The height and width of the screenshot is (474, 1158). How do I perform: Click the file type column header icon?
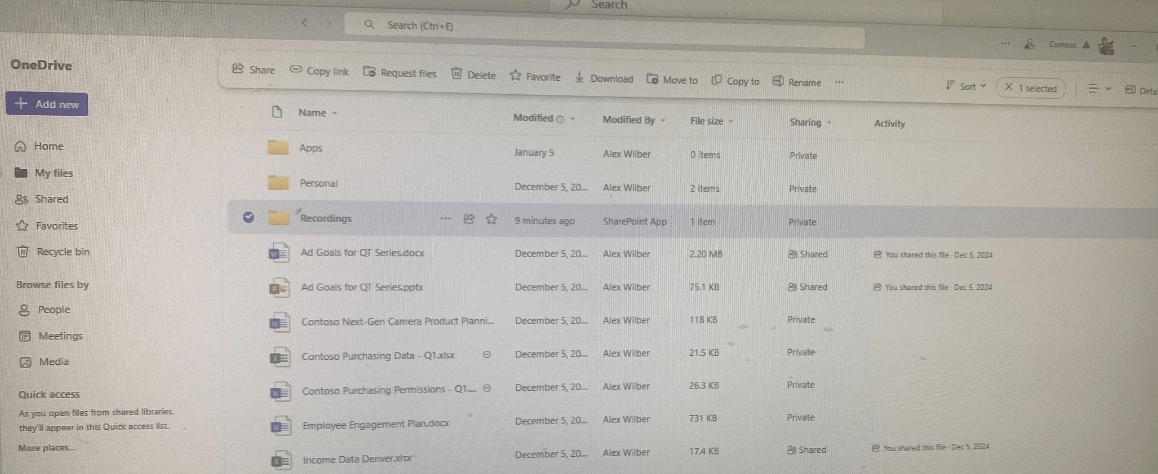[x=277, y=112]
